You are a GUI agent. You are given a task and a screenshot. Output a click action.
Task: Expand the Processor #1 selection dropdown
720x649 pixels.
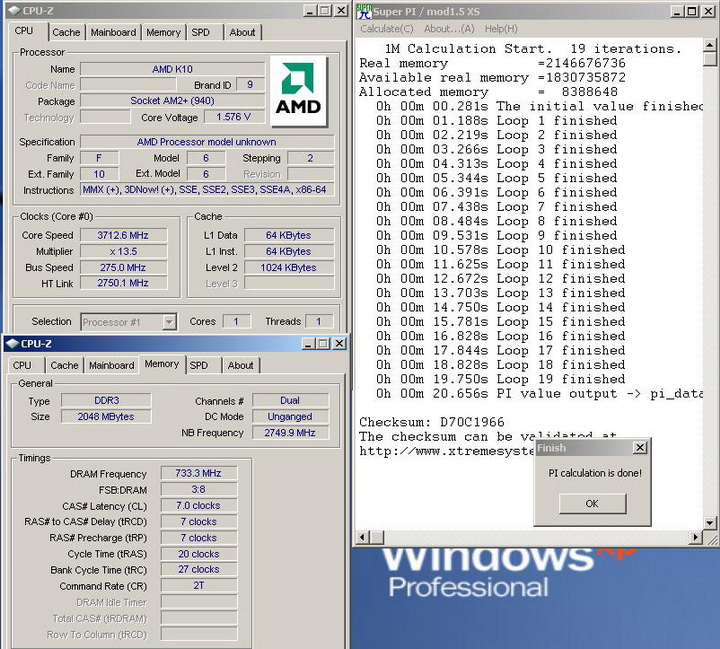tap(169, 322)
